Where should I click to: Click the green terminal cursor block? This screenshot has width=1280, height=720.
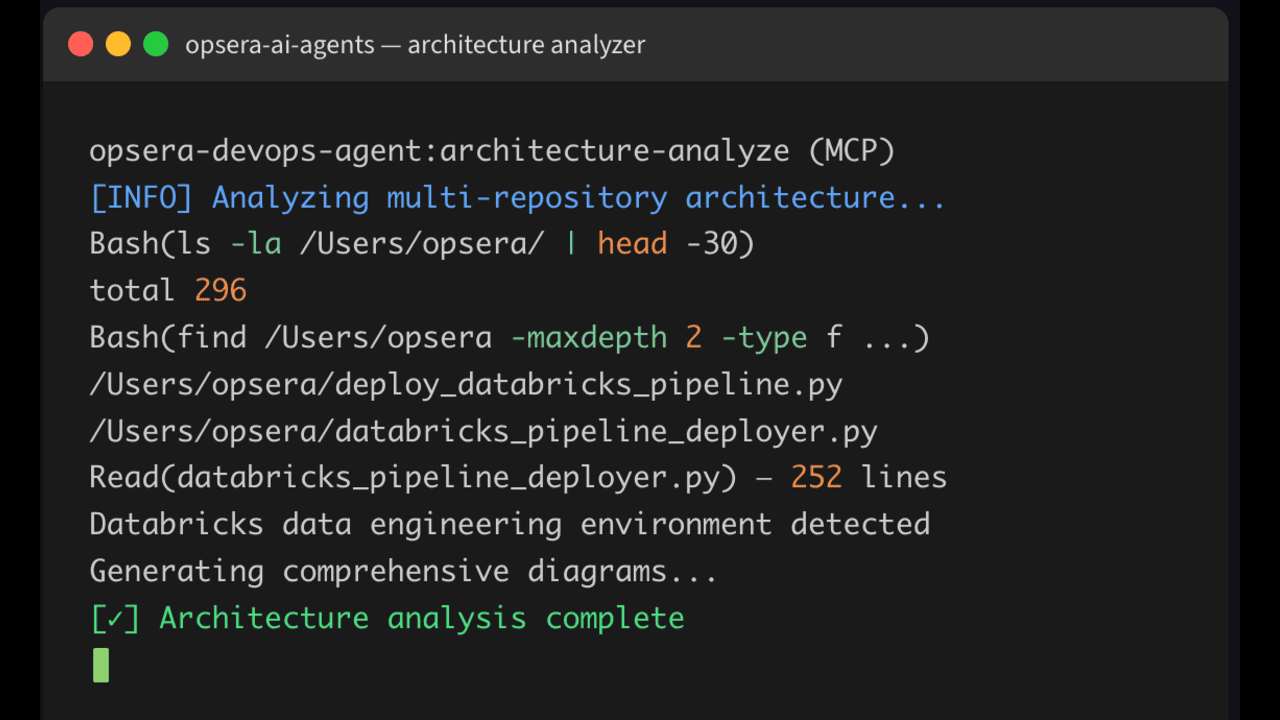101,665
